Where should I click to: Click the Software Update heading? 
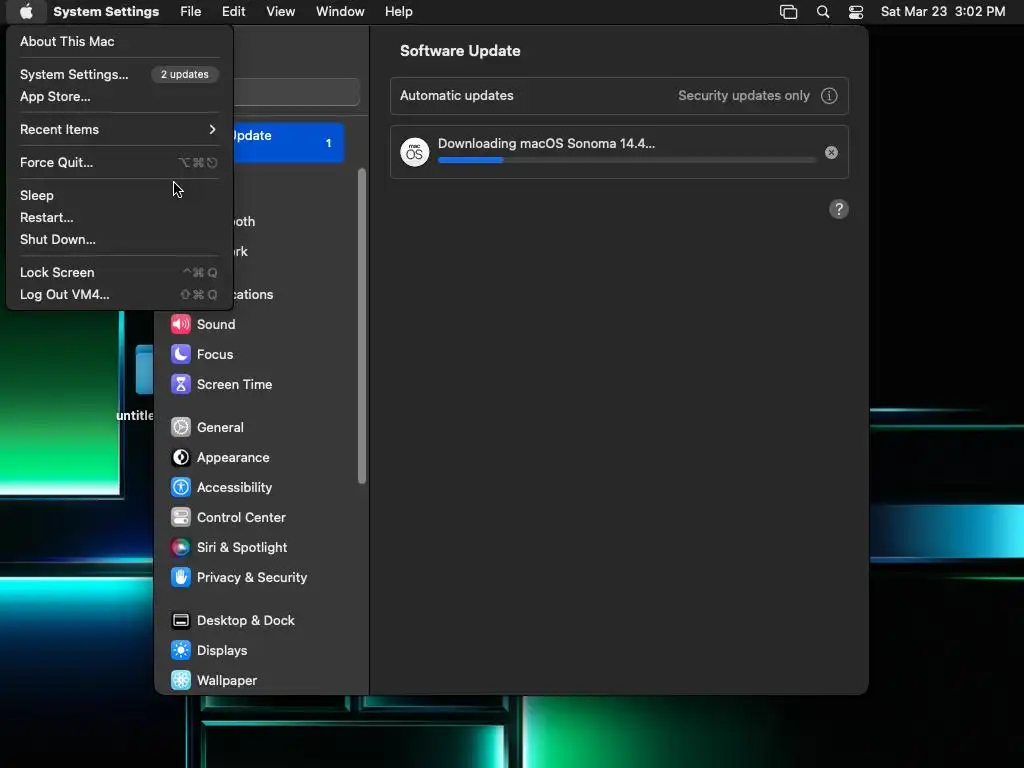point(460,51)
